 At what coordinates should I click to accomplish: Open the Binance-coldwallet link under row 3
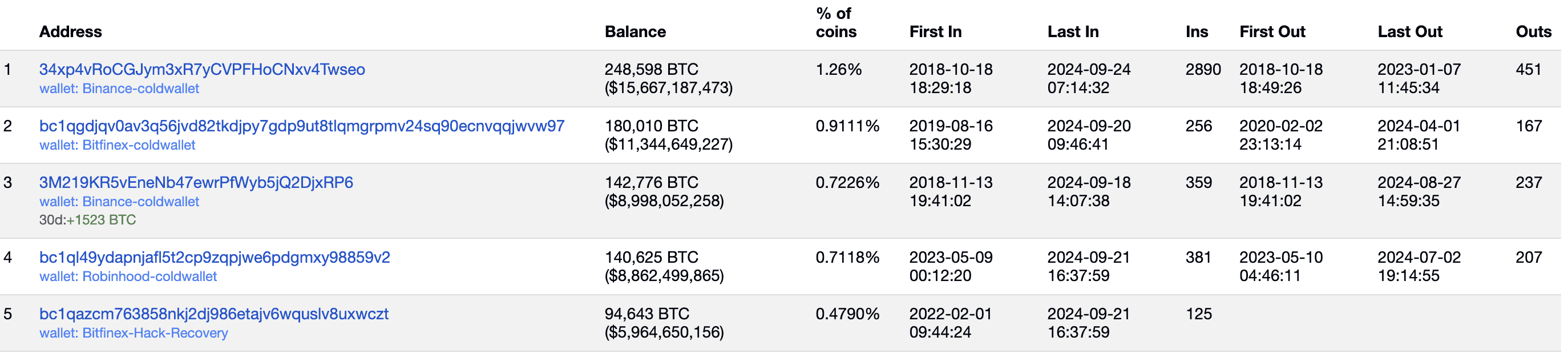point(119,201)
